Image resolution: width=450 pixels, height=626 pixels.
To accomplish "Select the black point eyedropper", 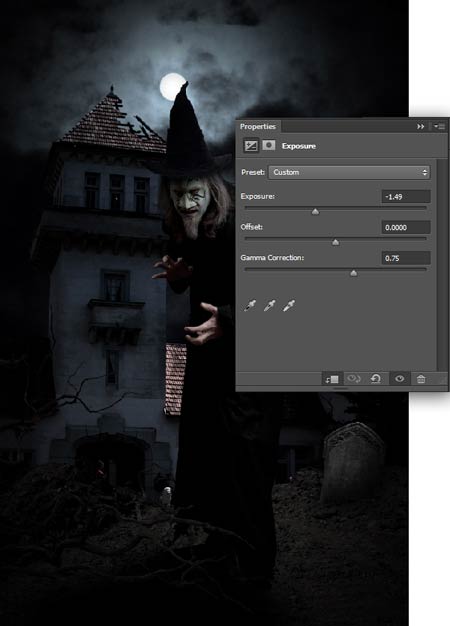I will [250, 306].
